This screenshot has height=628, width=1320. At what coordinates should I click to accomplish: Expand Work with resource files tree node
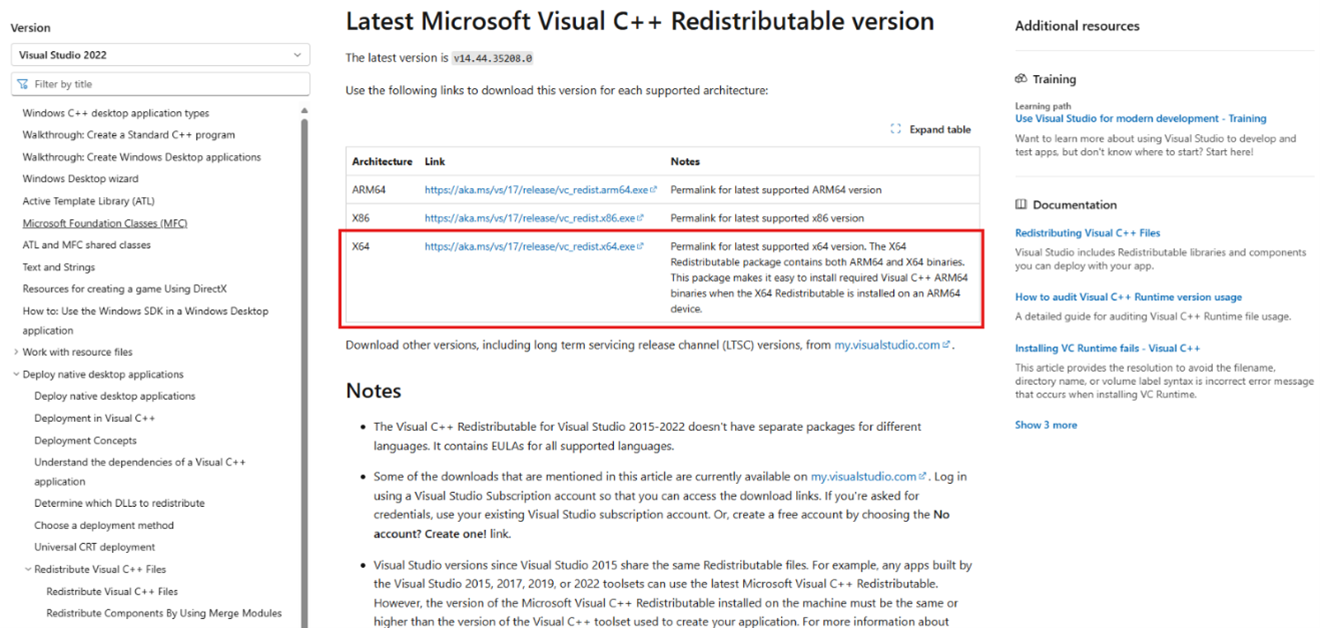tap(16, 352)
